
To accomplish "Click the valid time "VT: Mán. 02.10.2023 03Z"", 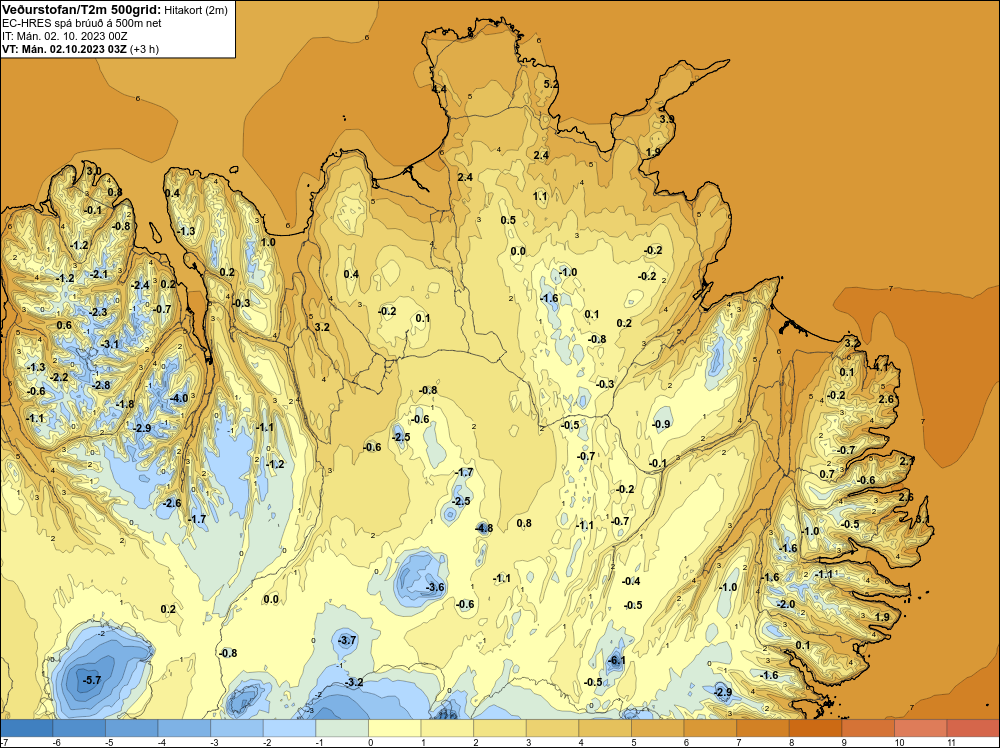I will point(64,49).
